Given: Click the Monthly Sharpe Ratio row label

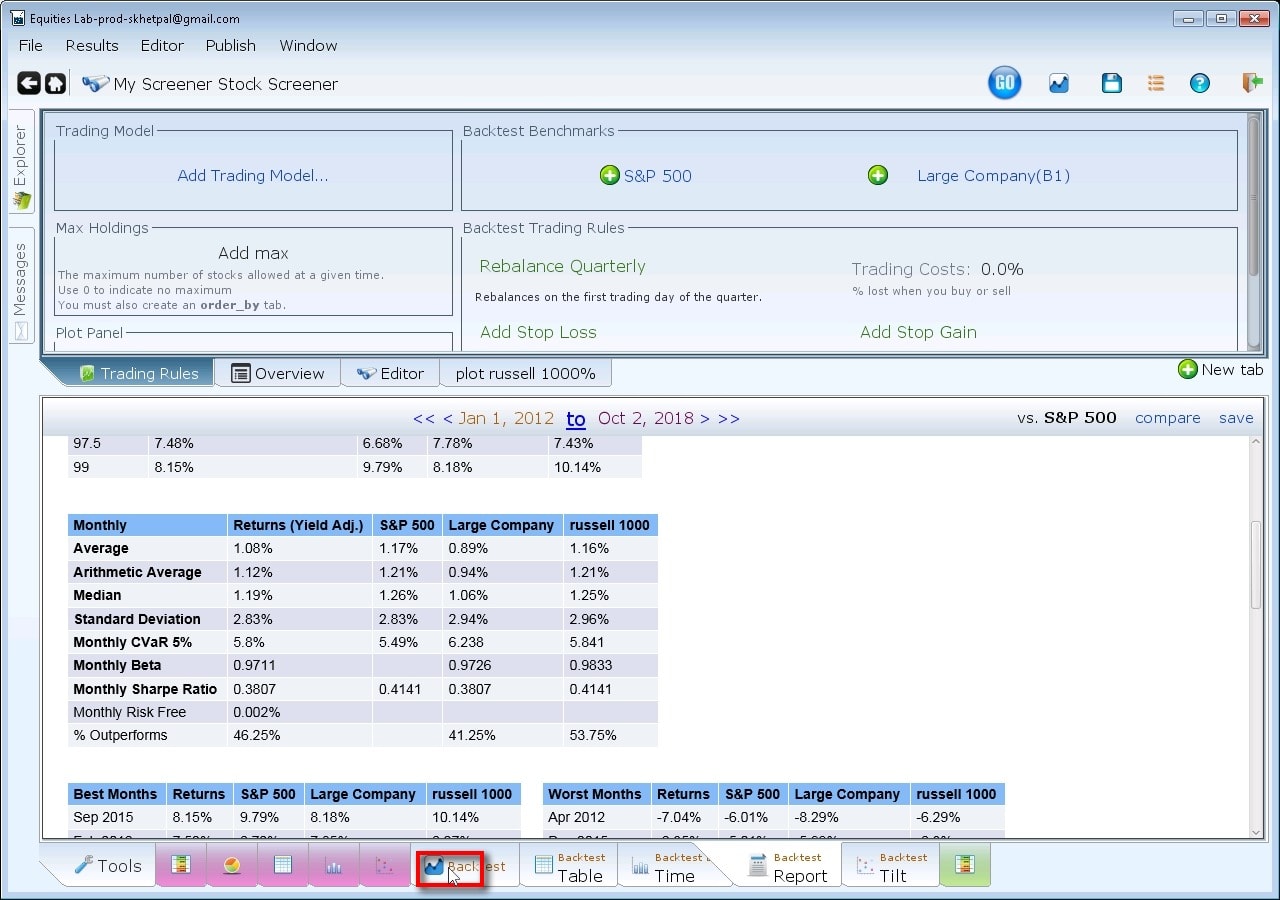Looking at the screenshot, I should coord(145,689).
